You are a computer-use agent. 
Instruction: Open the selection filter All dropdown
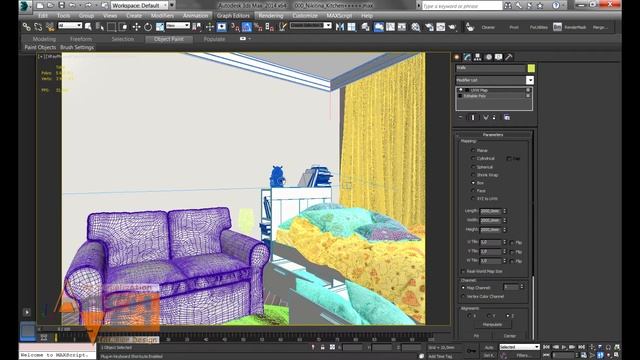(x=70, y=25)
